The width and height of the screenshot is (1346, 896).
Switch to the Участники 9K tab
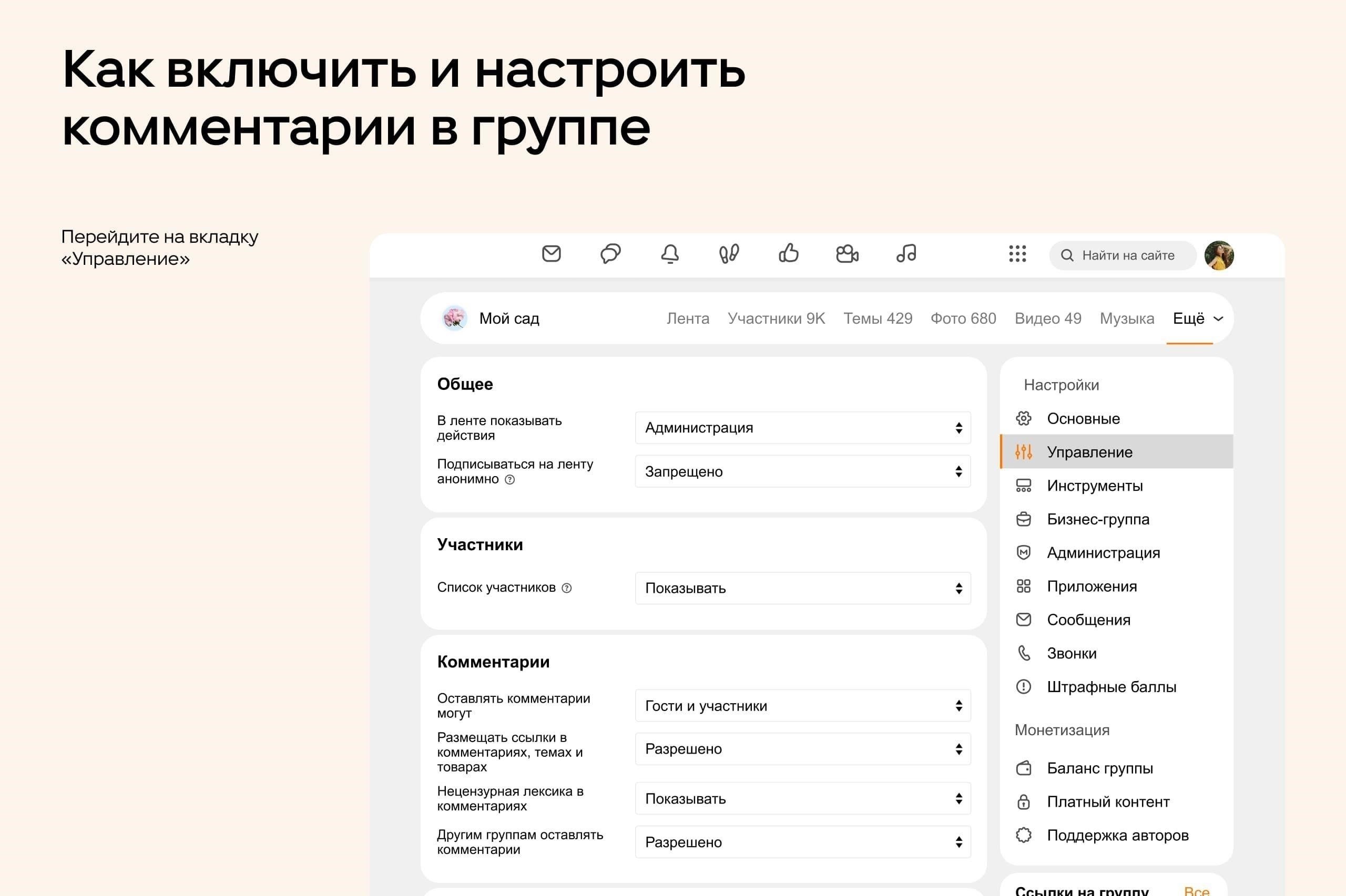click(776, 318)
